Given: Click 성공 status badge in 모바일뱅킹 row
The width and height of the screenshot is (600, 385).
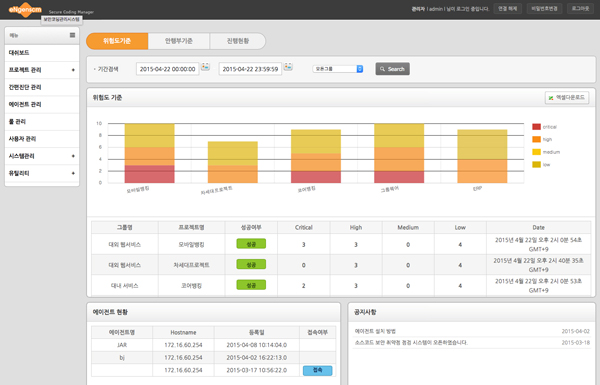Looking at the screenshot, I should click(251, 244).
